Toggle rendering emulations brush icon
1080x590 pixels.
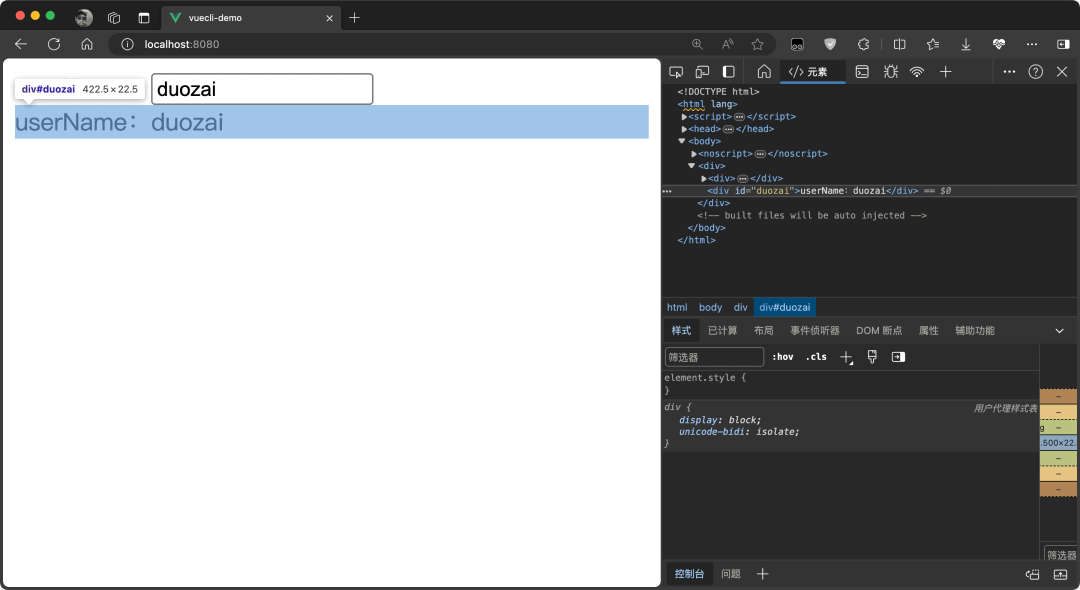pyautogui.click(x=872, y=357)
